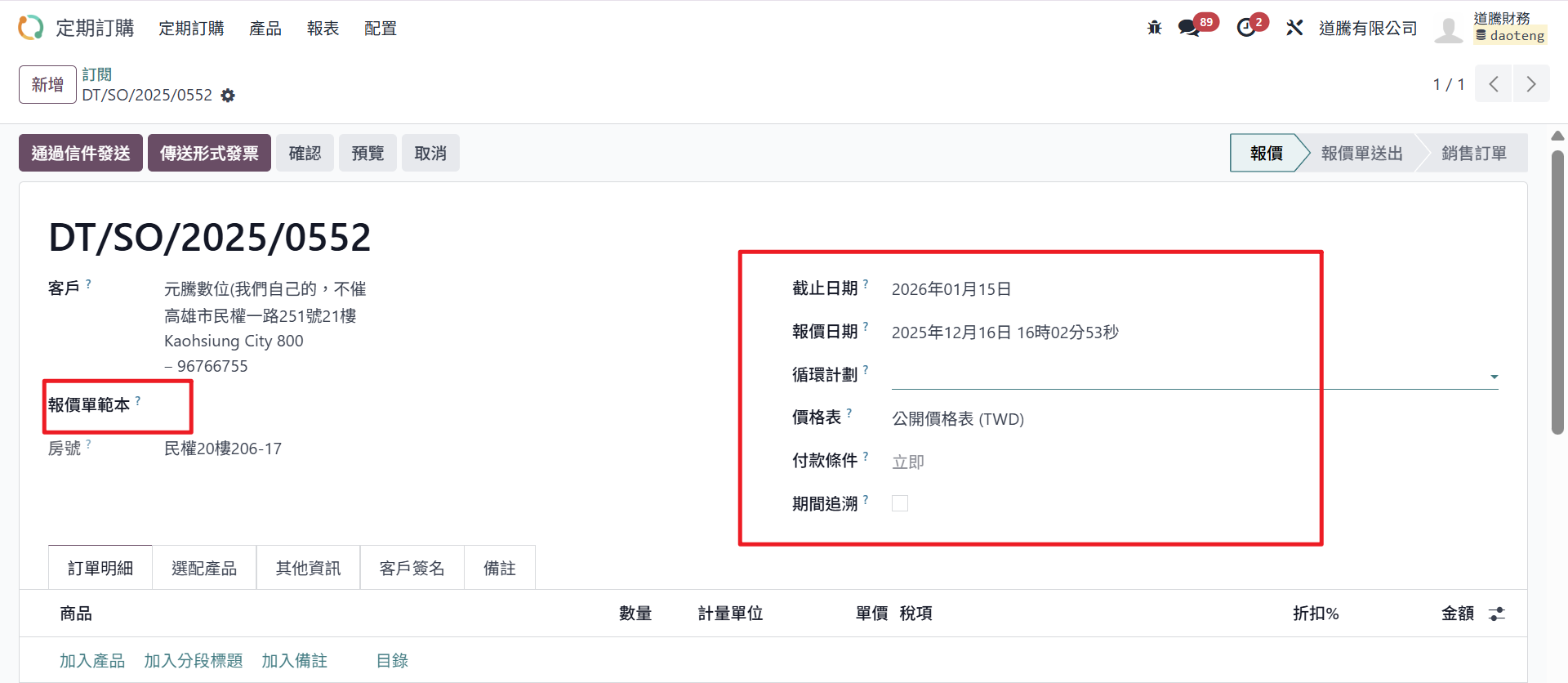Toggle the 期間追溯 checkbox
The image size is (1568, 683).
[900, 503]
